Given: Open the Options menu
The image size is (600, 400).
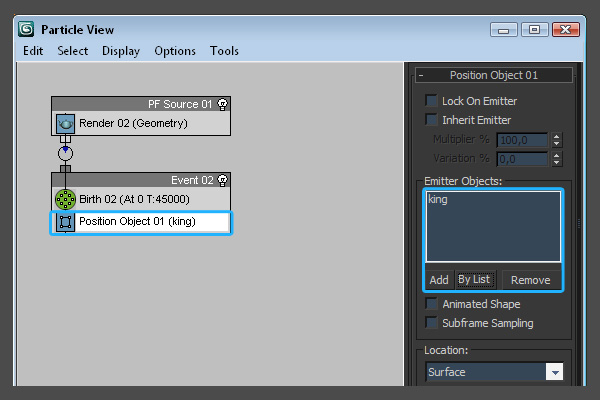Looking at the screenshot, I should 175,51.
